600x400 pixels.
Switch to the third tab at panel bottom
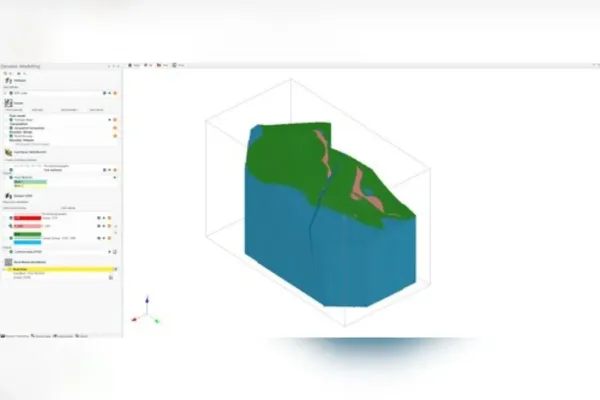click(63, 336)
